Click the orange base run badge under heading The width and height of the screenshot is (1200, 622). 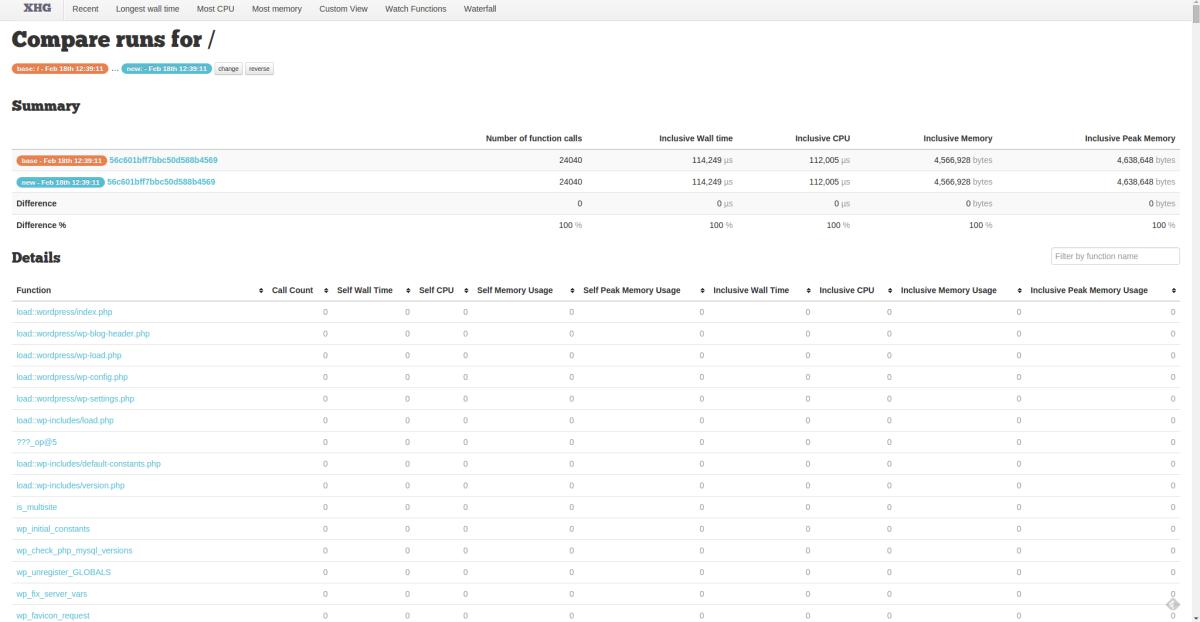click(x=60, y=69)
